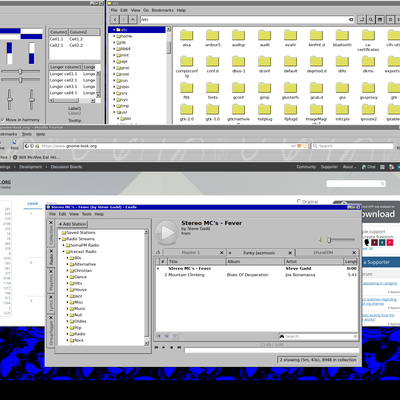400x400 pixels.
Task: Open the Collection side panel tab
Action: [x=51, y=233]
